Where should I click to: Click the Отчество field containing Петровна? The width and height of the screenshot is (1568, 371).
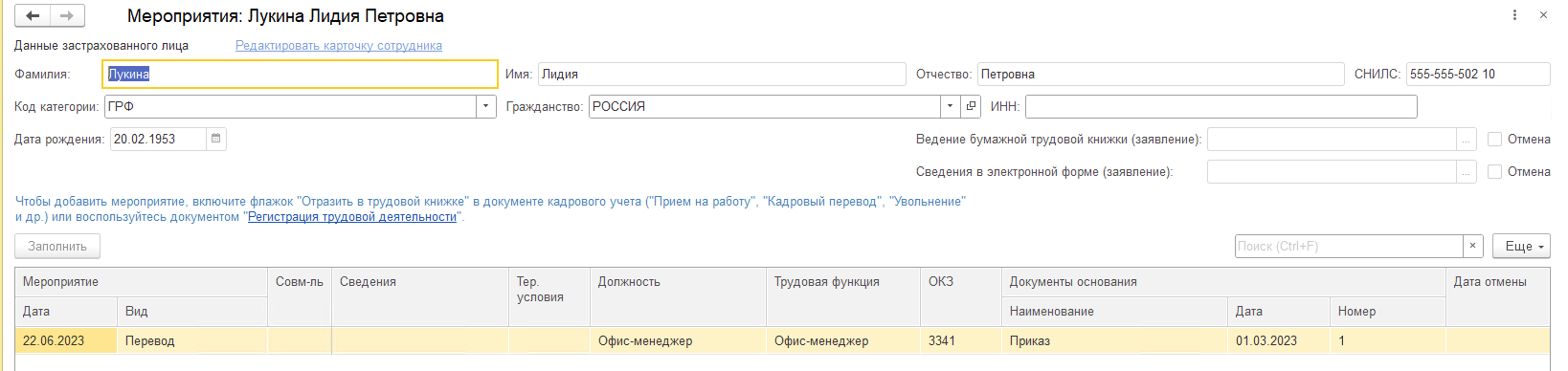[x=1160, y=74]
